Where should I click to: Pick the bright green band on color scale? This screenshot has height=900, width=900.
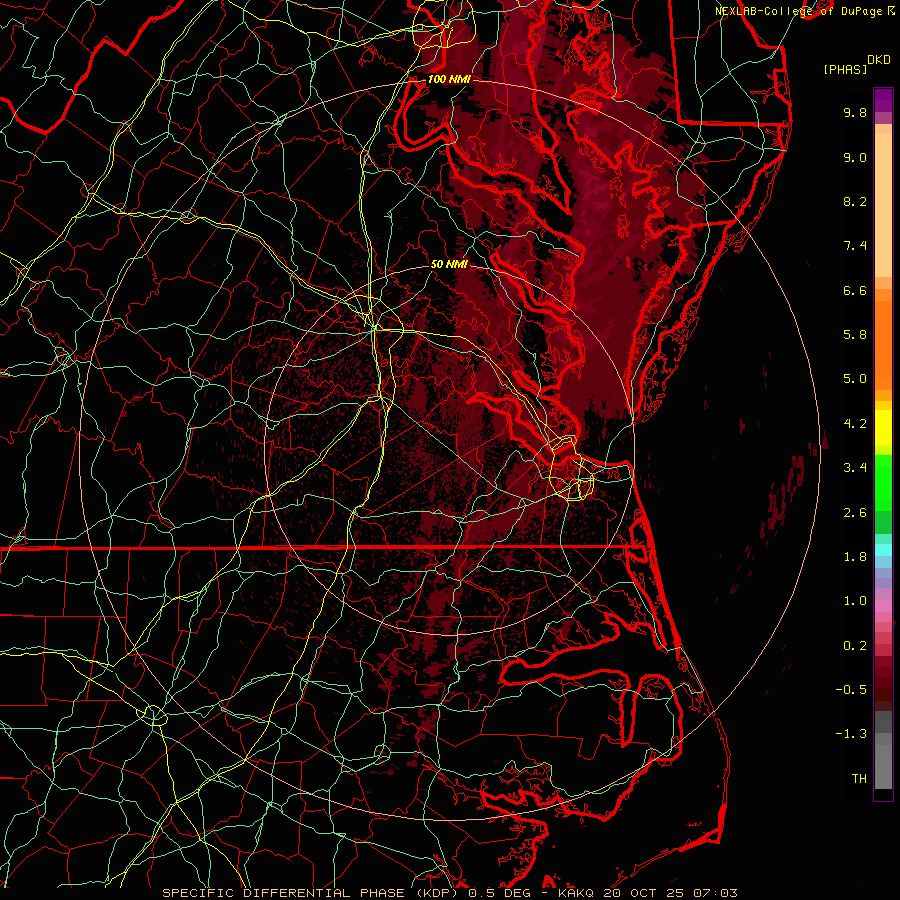883,482
